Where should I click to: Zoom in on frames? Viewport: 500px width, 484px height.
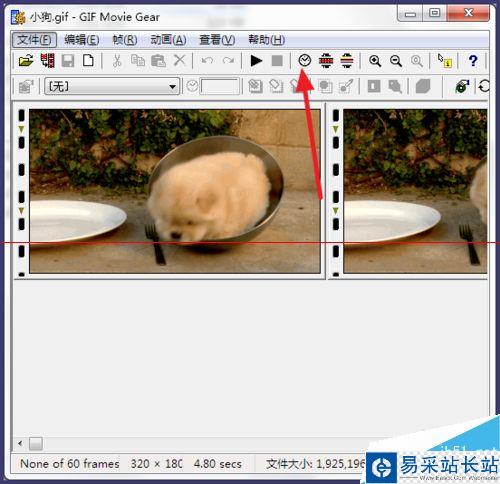(375, 61)
